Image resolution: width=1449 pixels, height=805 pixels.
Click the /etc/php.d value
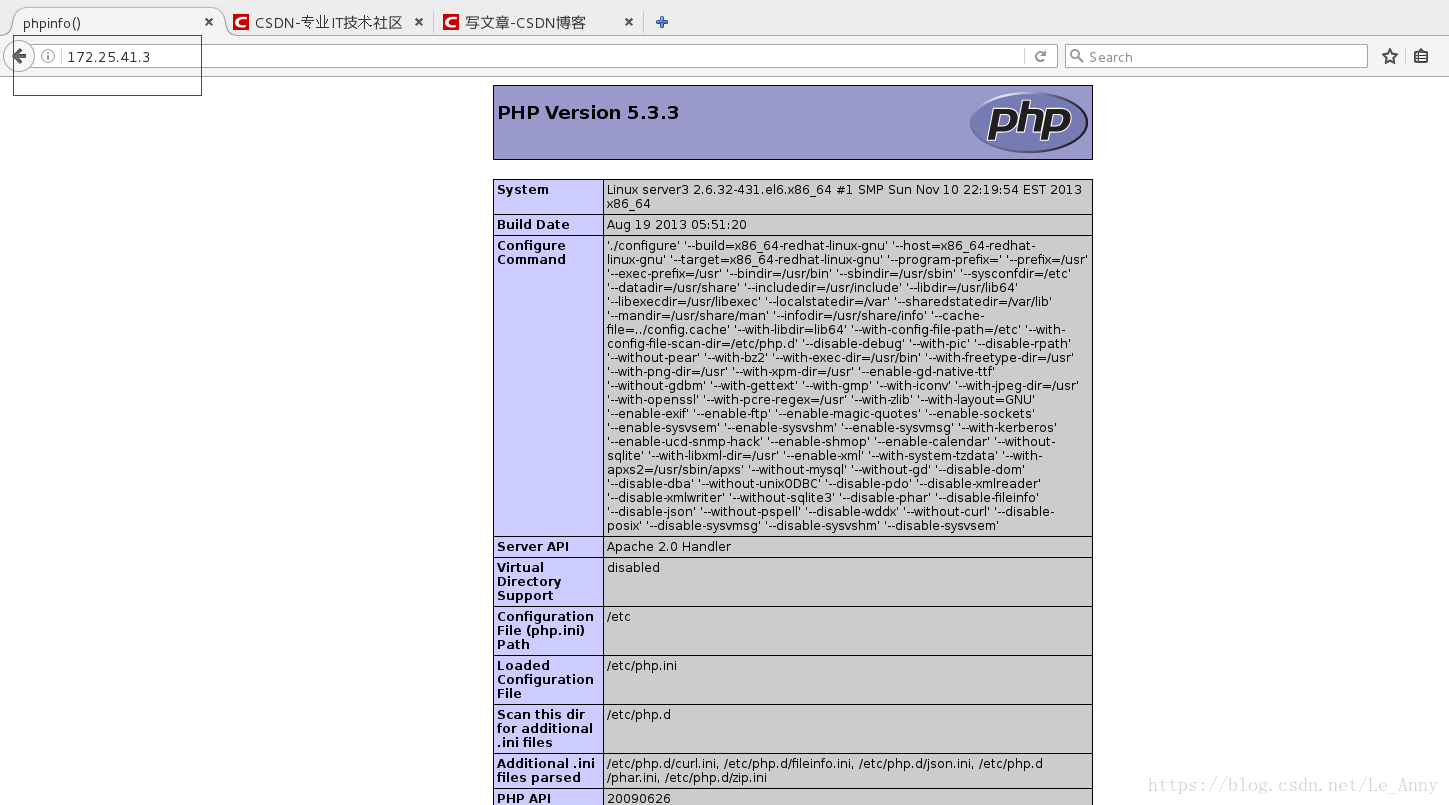(639, 715)
